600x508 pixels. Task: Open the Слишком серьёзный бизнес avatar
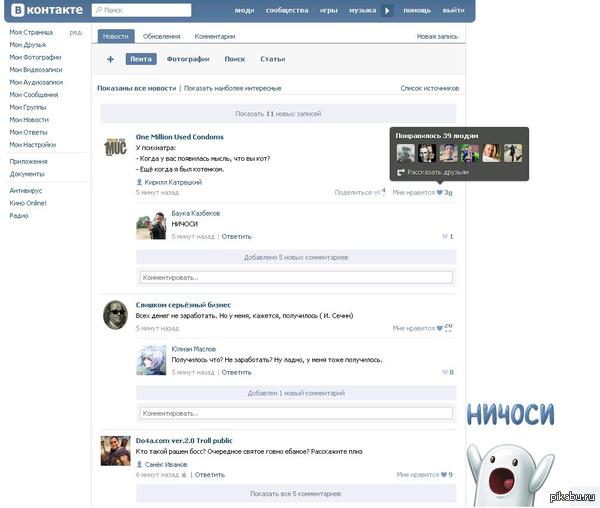tap(115, 314)
